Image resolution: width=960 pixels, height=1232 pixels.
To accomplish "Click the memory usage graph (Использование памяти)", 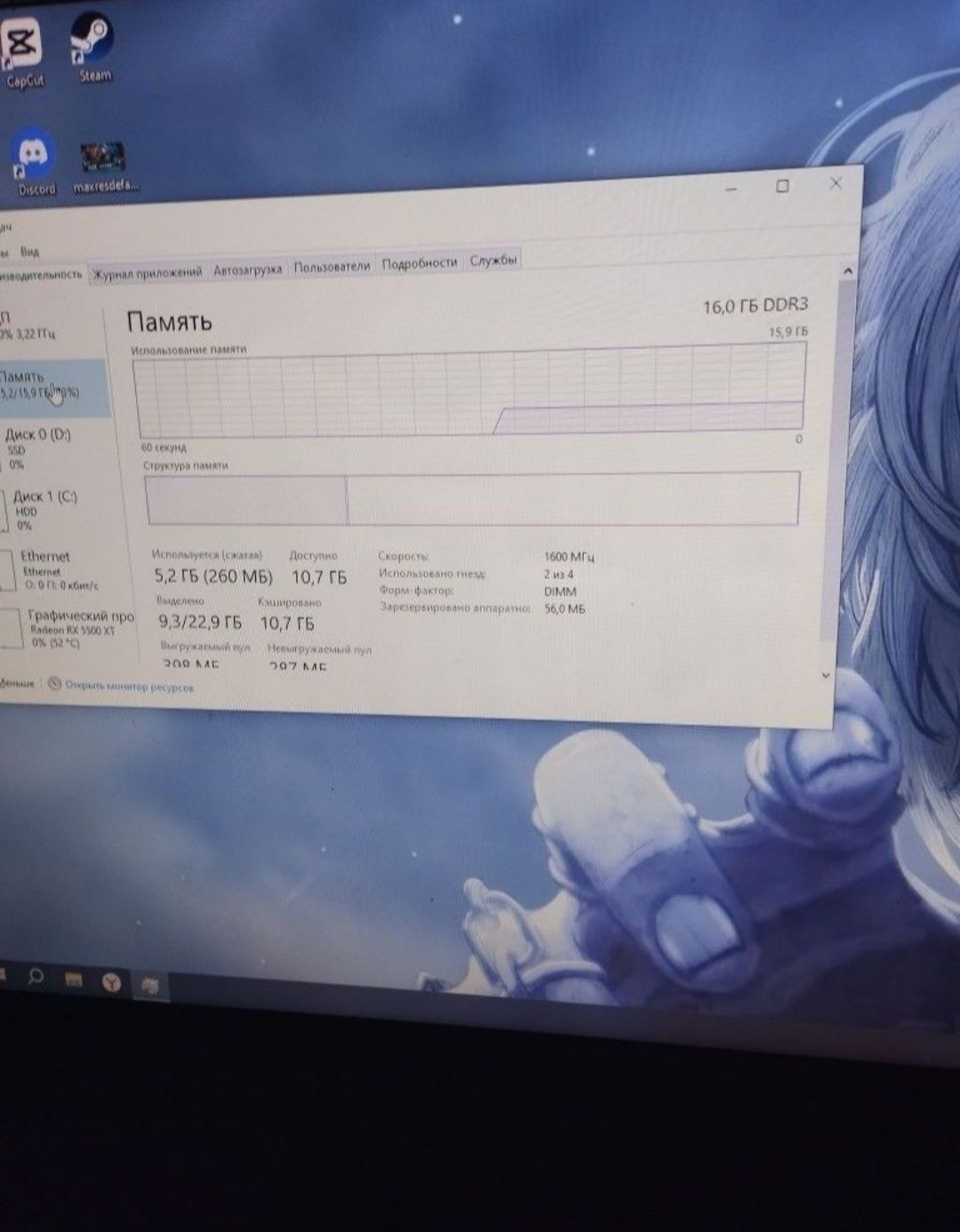I will tap(469, 390).
